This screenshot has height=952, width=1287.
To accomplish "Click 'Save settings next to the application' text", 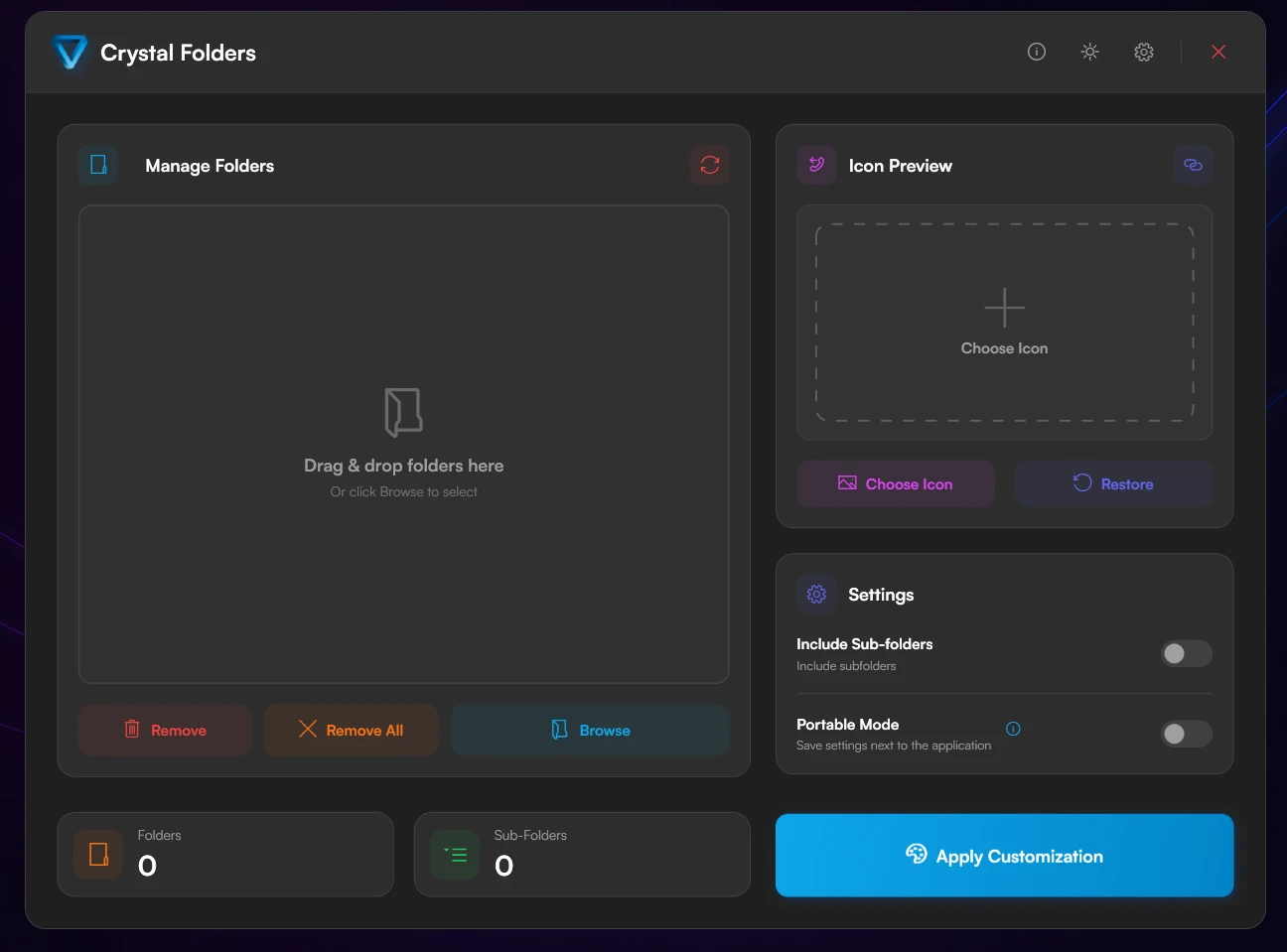I will (894, 746).
